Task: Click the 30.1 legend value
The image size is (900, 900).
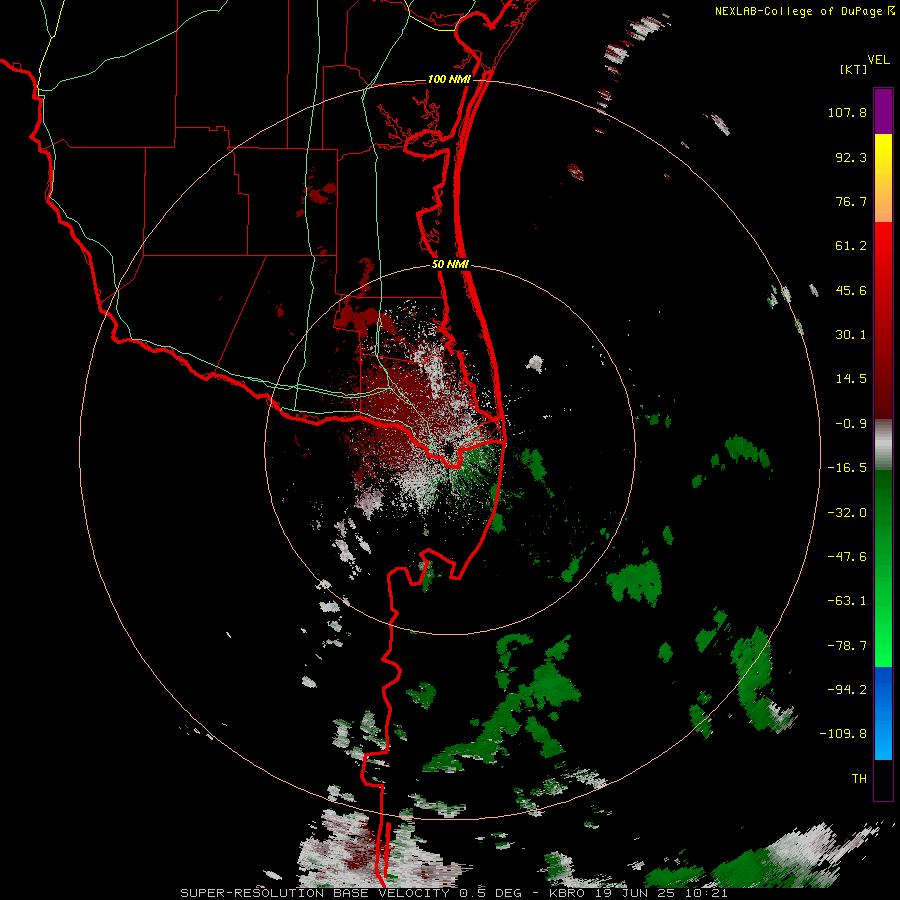Action: point(851,335)
